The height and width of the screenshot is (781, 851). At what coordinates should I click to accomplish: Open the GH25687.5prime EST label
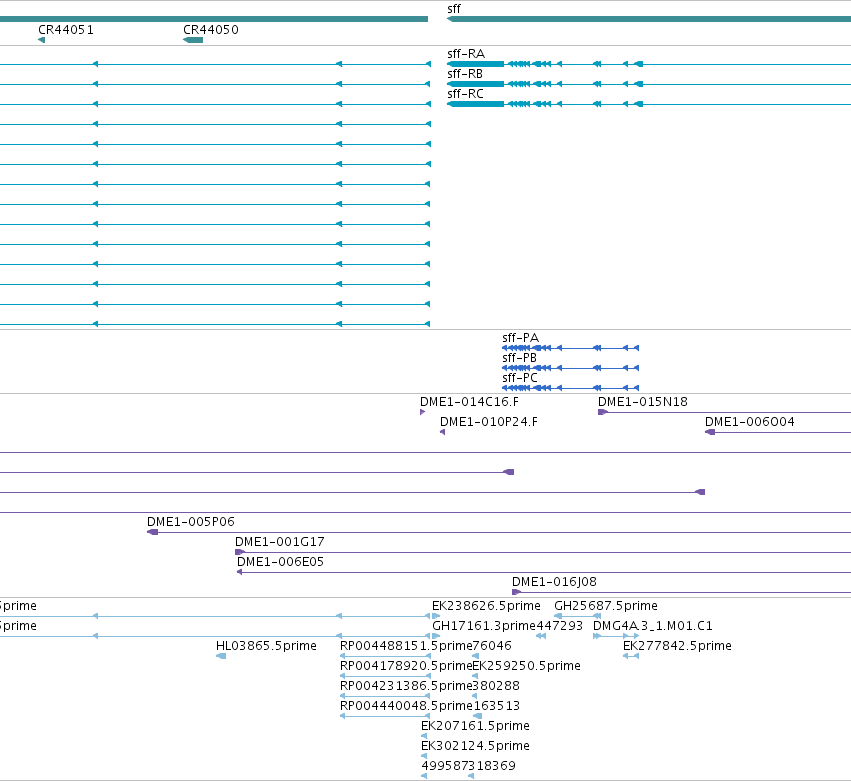[x=606, y=606]
